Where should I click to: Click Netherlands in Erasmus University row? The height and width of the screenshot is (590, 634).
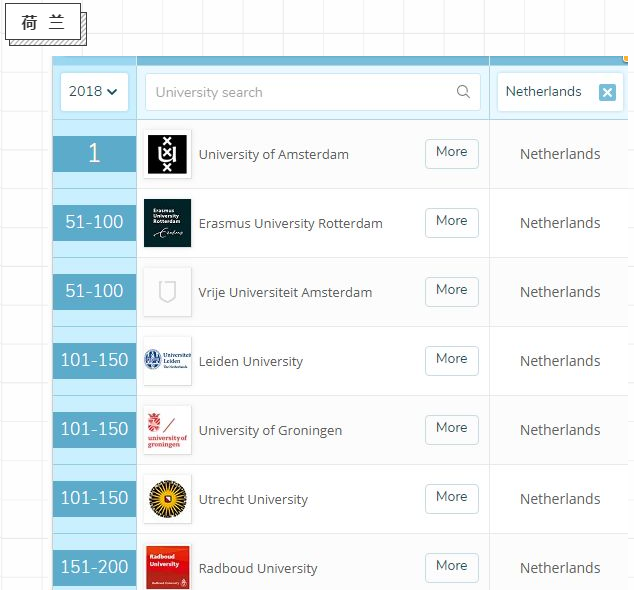[560, 223]
